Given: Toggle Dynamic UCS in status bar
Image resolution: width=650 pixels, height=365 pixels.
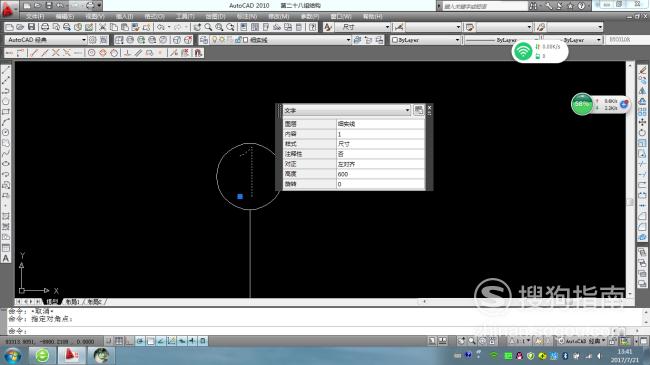Looking at the screenshot, I should pyautogui.click(x=171, y=341).
